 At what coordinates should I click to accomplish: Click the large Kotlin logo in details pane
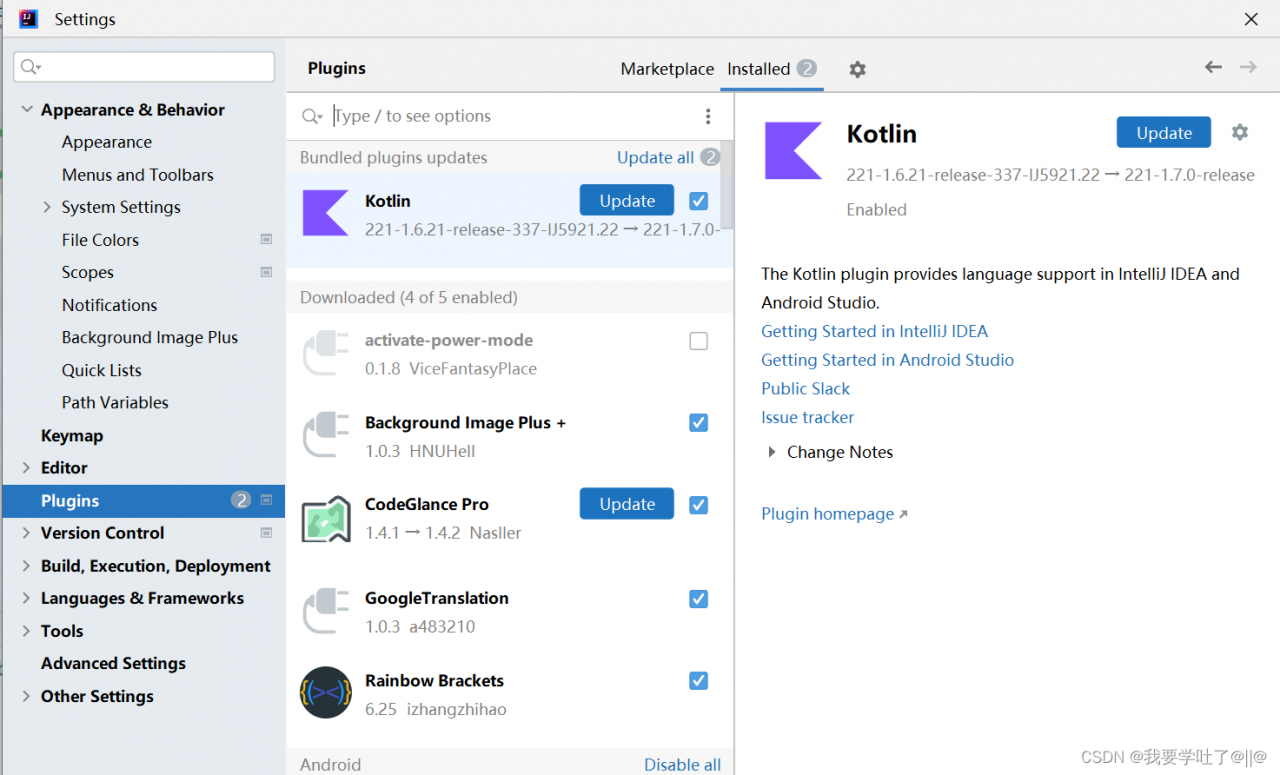pyautogui.click(x=793, y=151)
